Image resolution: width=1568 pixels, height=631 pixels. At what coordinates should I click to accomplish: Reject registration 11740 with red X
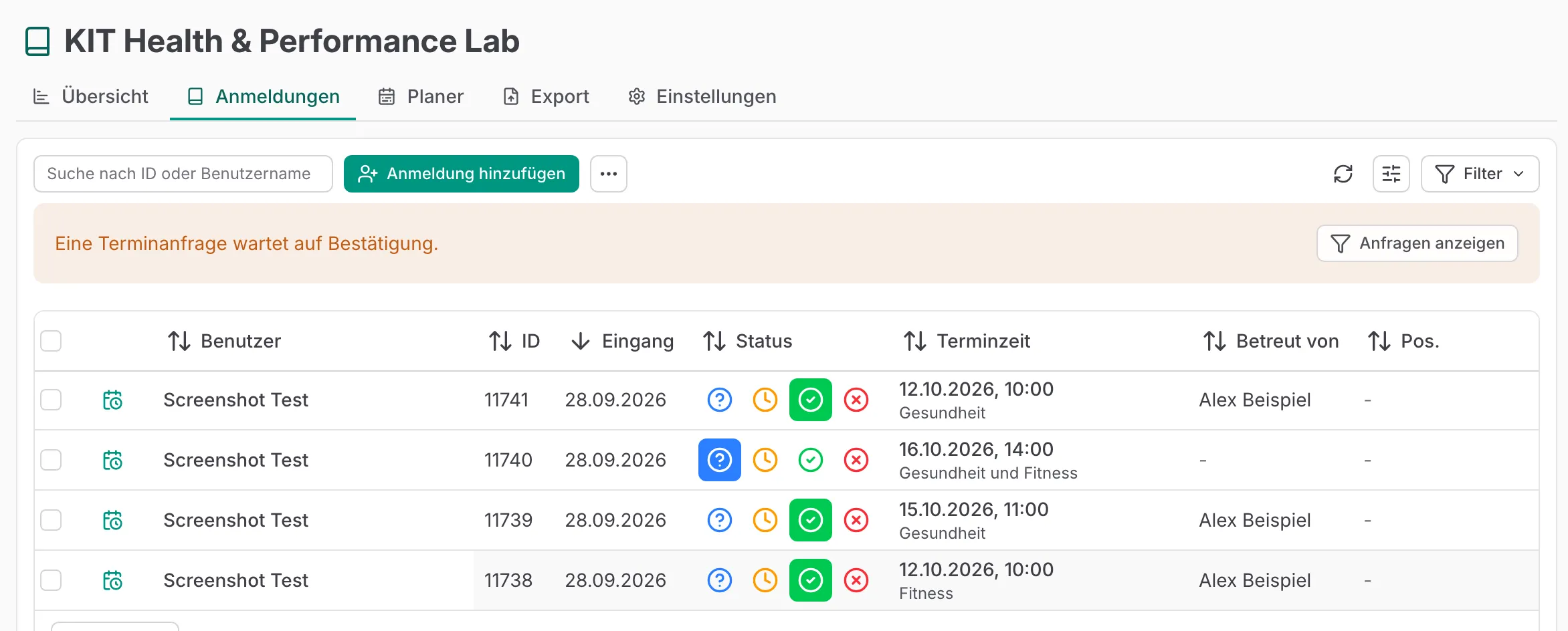856,460
